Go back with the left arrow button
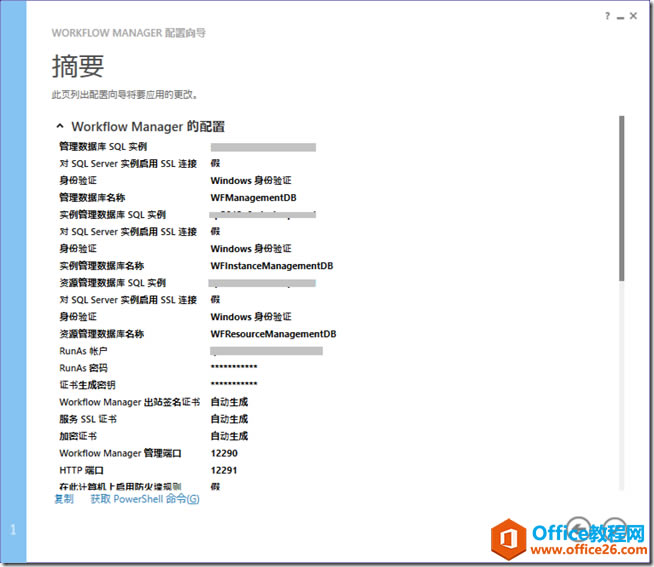654x567 pixels. coord(579,527)
